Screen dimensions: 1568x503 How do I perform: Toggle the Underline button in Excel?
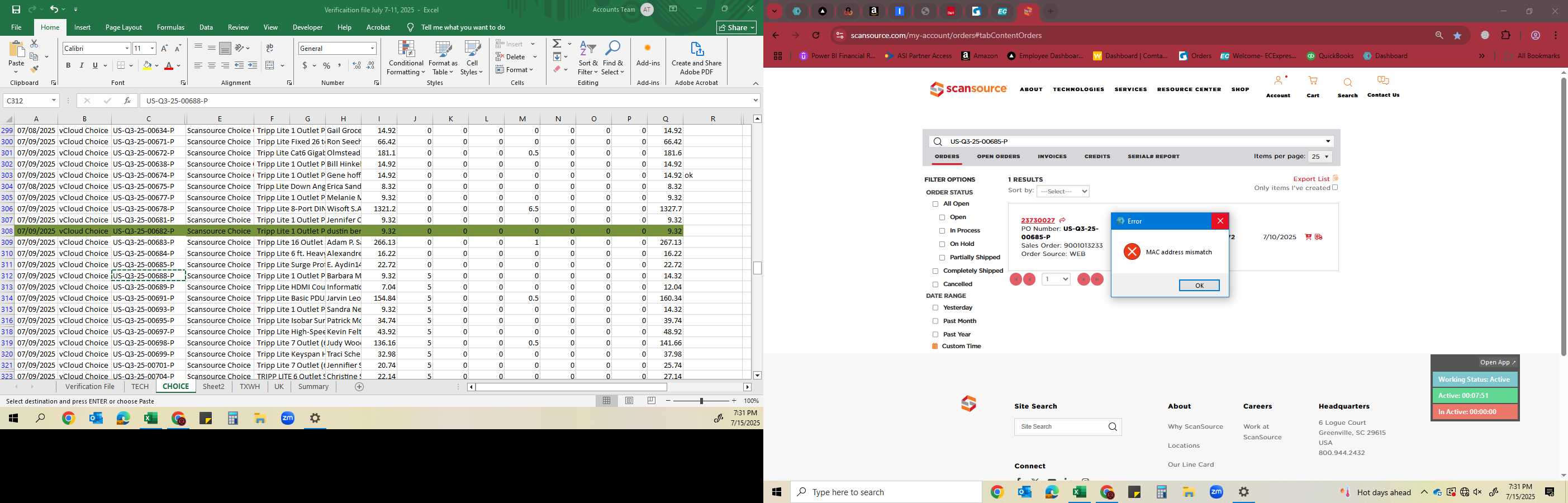[x=95, y=65]
